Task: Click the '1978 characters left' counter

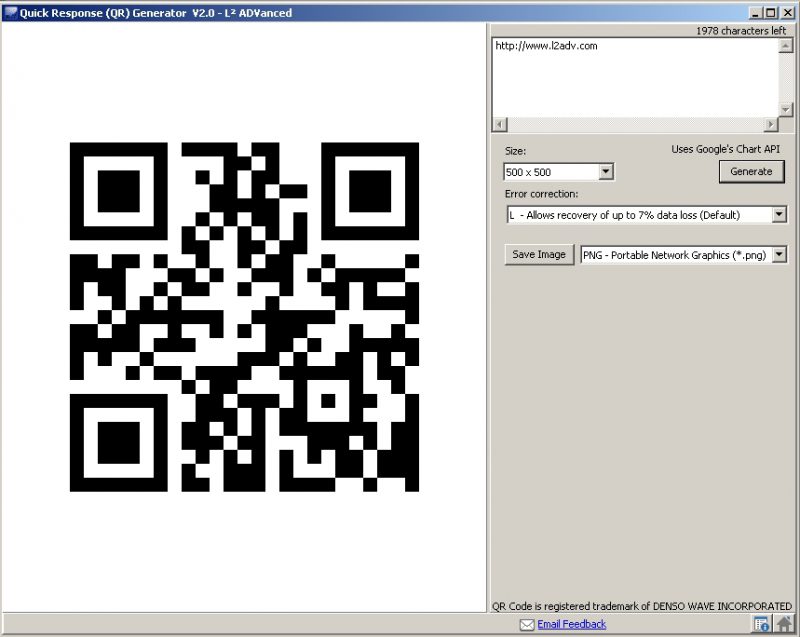Action: point(741,31)
